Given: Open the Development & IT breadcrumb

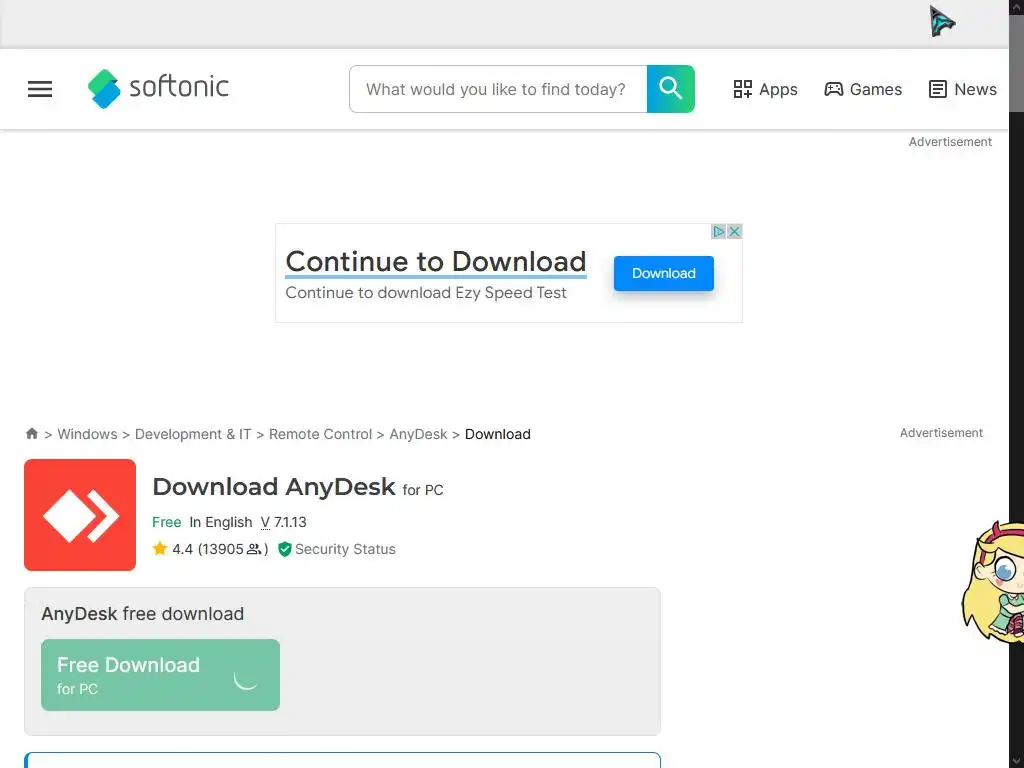Looking at the screenshot, I should (x=193, y=434).
